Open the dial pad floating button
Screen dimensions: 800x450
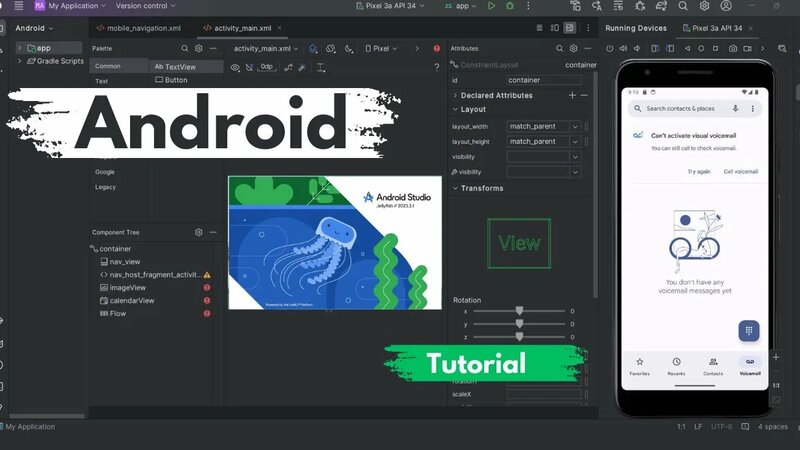748,331
